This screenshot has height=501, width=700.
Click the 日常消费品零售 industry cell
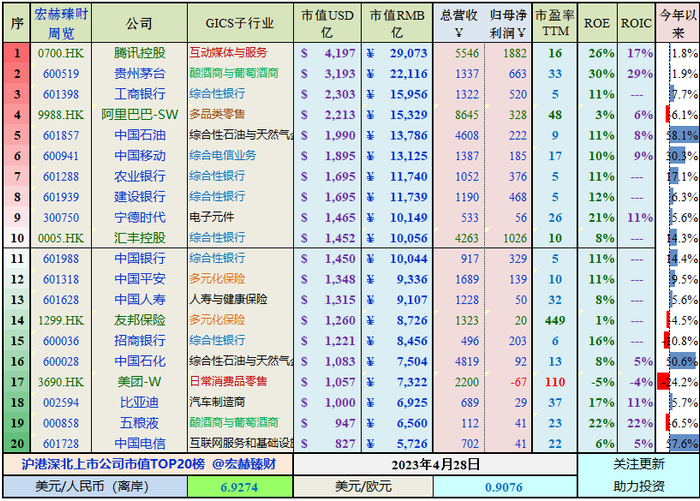click(240, 382)
